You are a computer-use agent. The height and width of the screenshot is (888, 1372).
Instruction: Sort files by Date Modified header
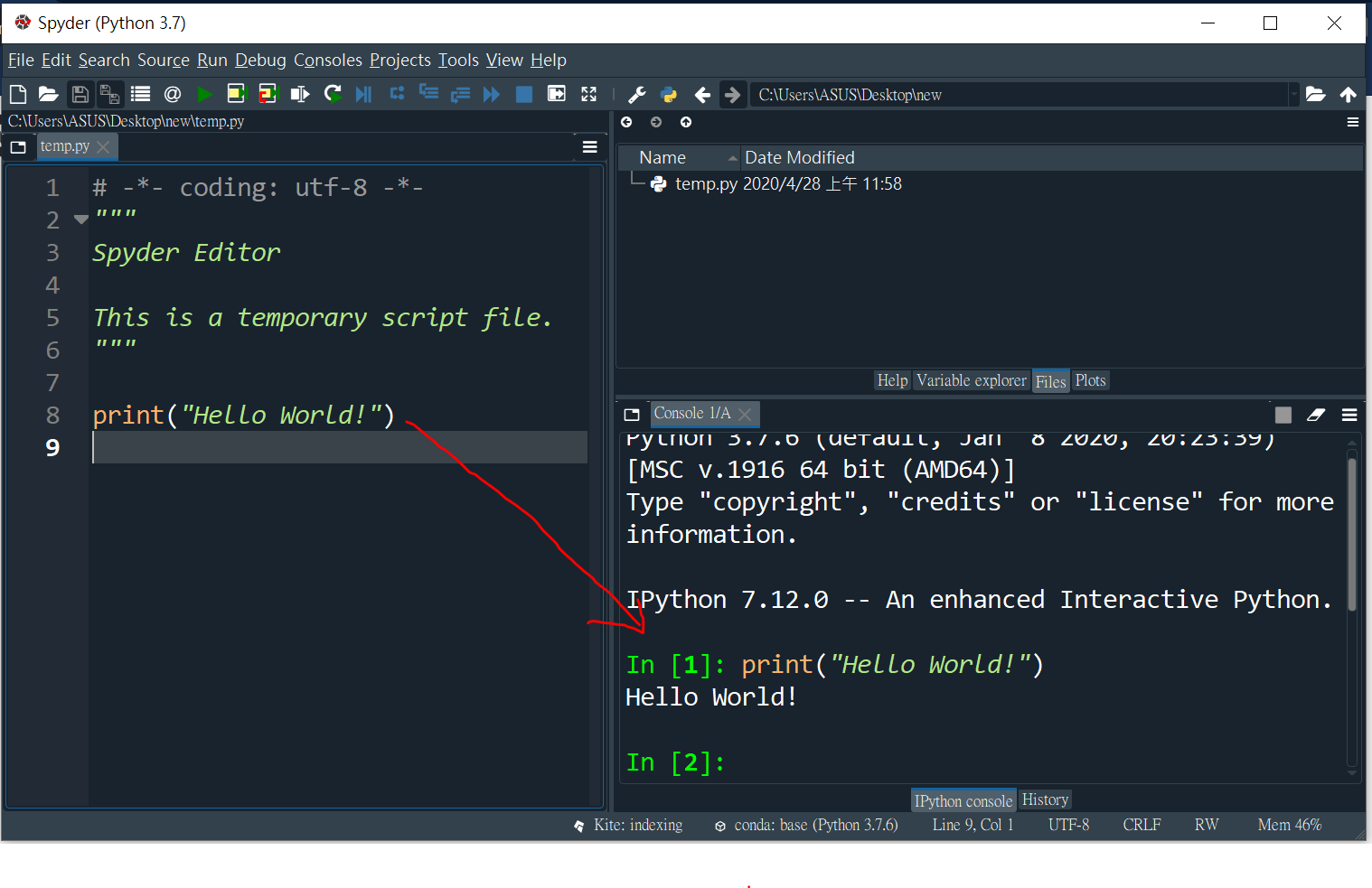1052,158
